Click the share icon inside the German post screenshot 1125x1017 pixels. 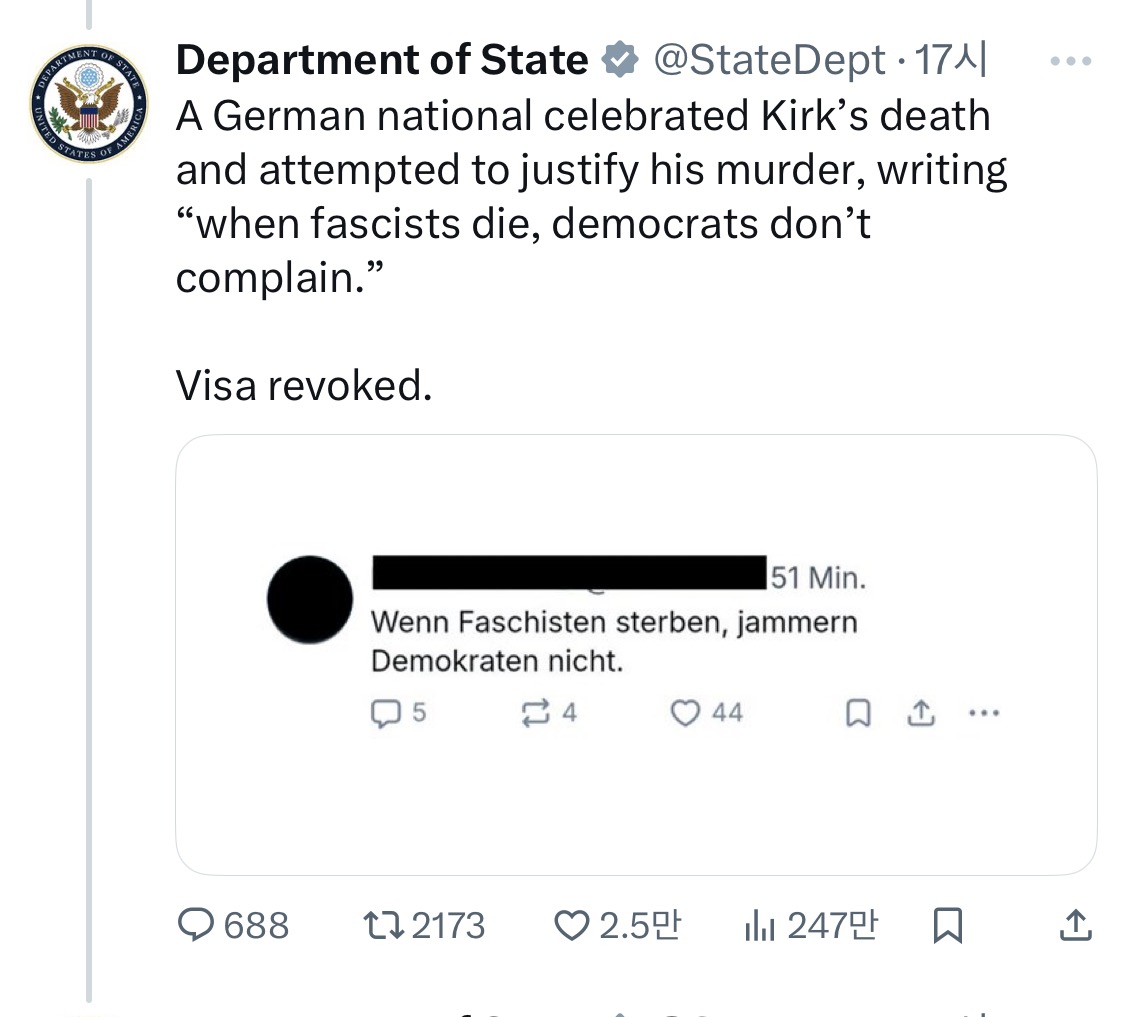tap(920, 712)
